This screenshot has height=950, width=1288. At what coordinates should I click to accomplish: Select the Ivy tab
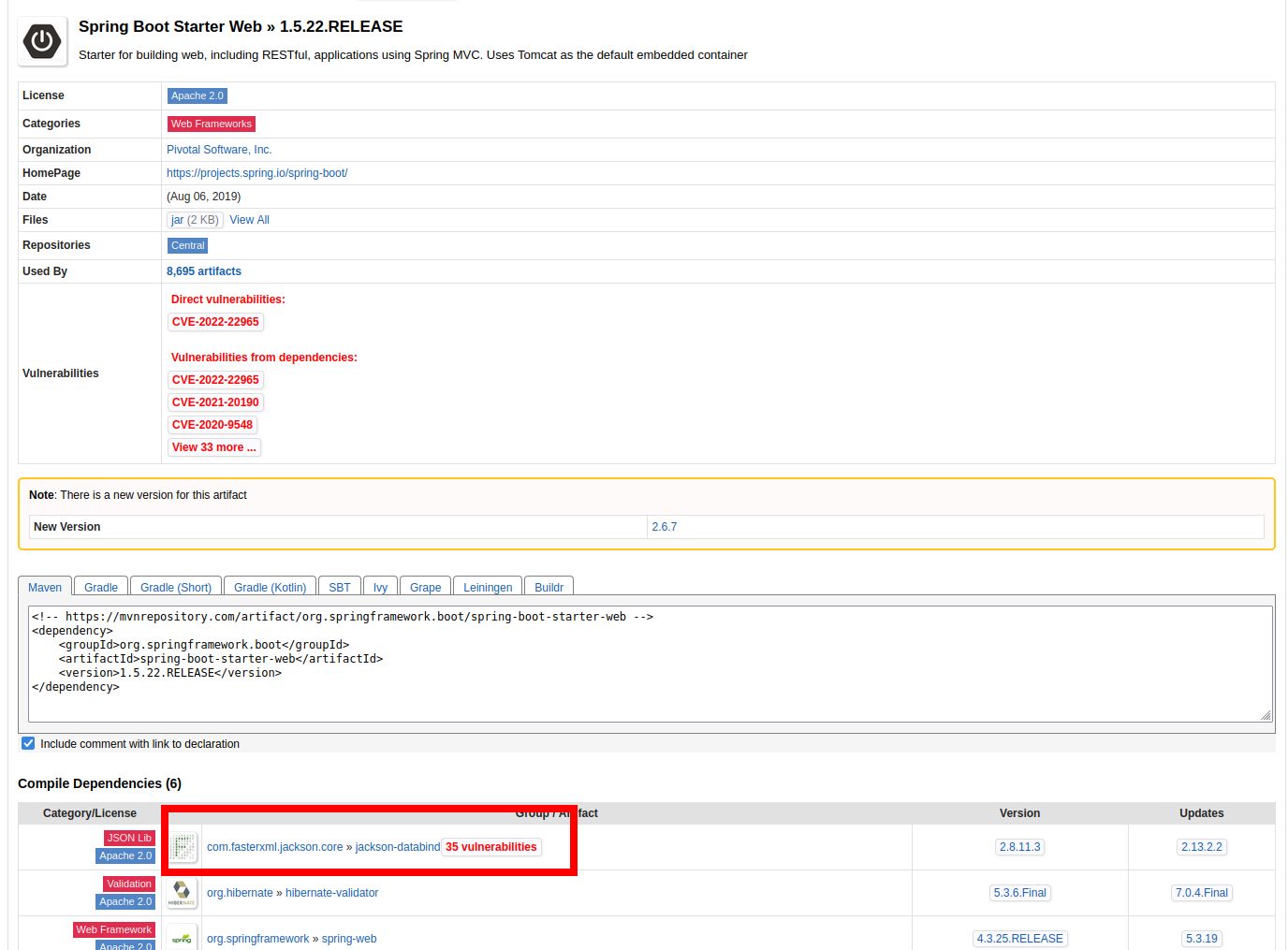coord(380,587)
